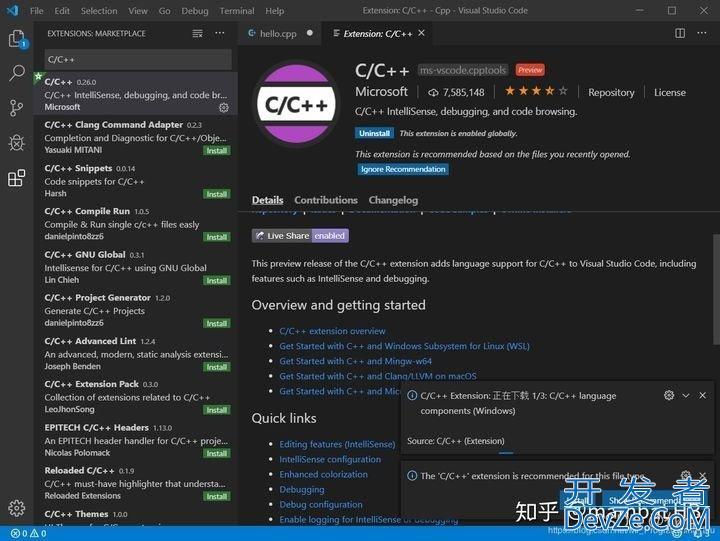Dismiss the C/C++ download notification
Image resolution: width=720 pixels, height=541 pixels.
tap(703, 395)
